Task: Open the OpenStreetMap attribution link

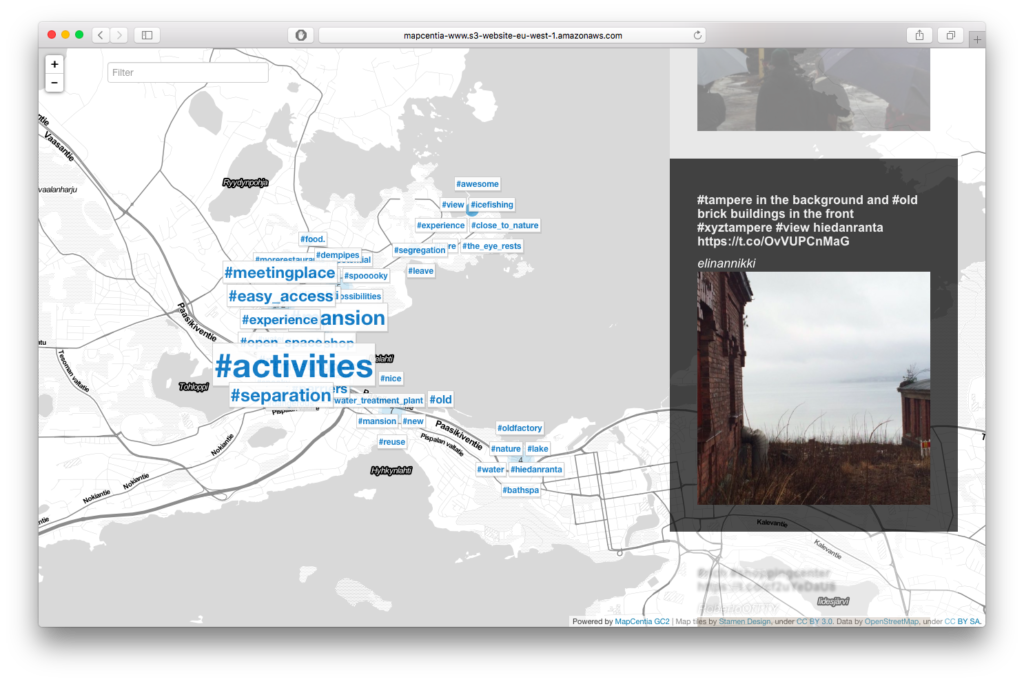Action: pyautogui.click(x=891, y=621)
